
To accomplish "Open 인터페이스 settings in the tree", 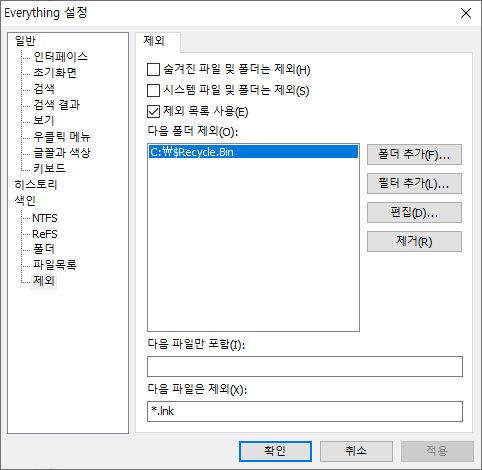I will point(60,57).
